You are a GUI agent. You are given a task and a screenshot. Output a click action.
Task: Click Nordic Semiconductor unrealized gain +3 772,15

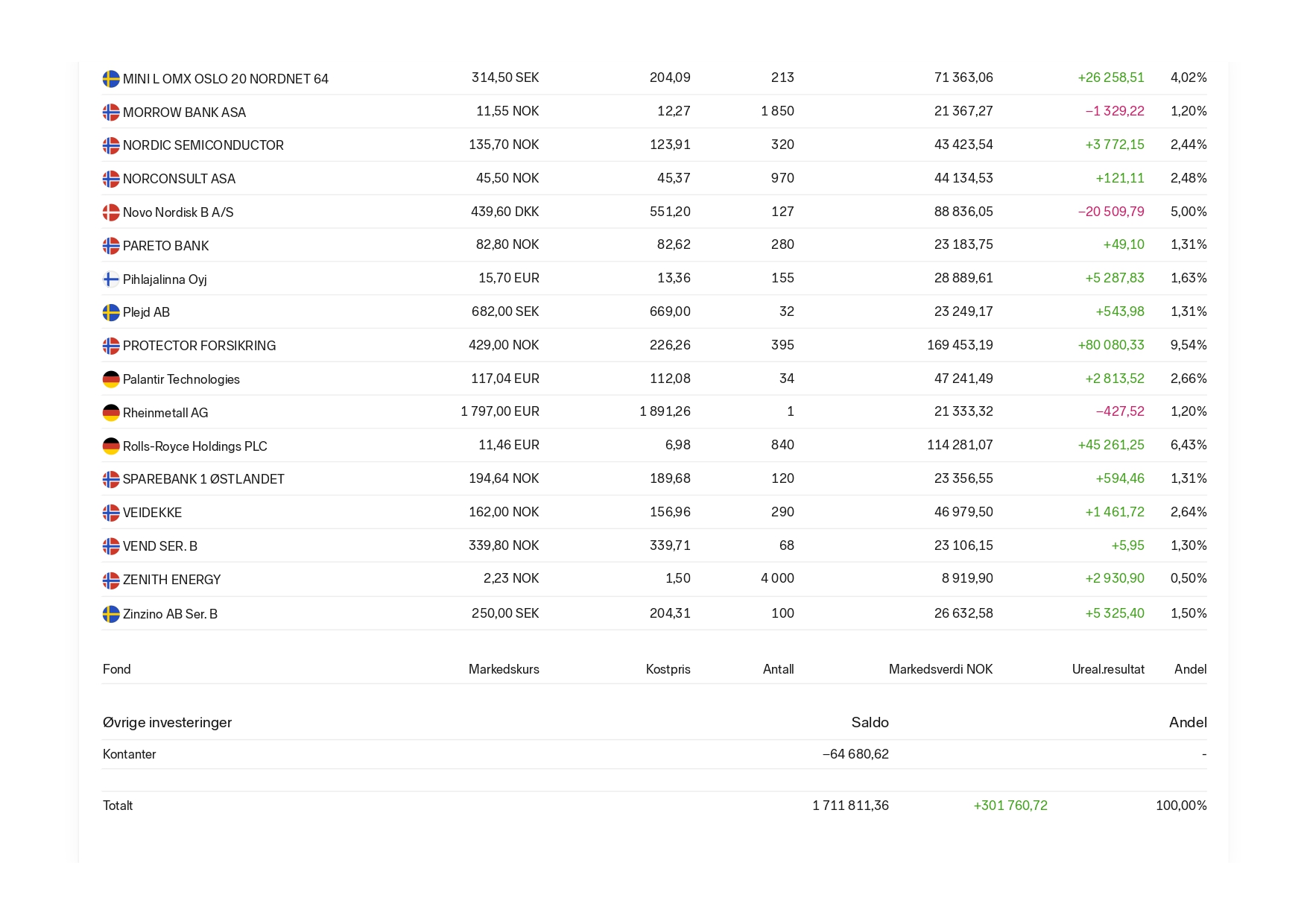click(1115, 145)
